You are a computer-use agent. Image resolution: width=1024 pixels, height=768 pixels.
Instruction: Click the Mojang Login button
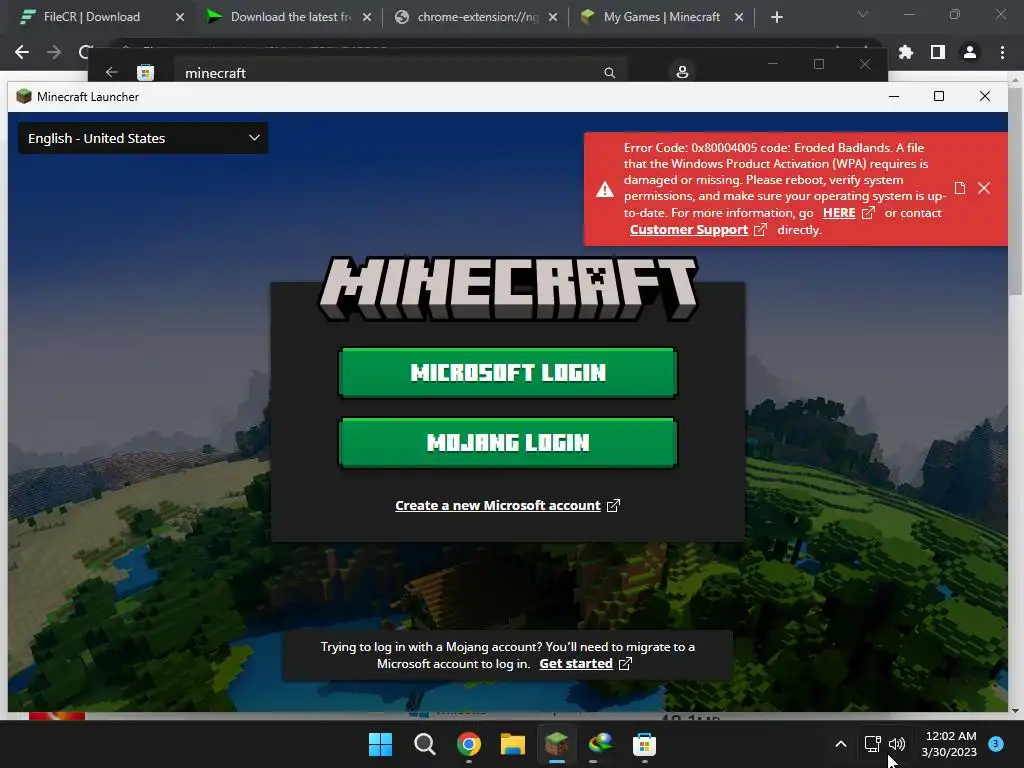pyautogui.click(x=507, y=443)
